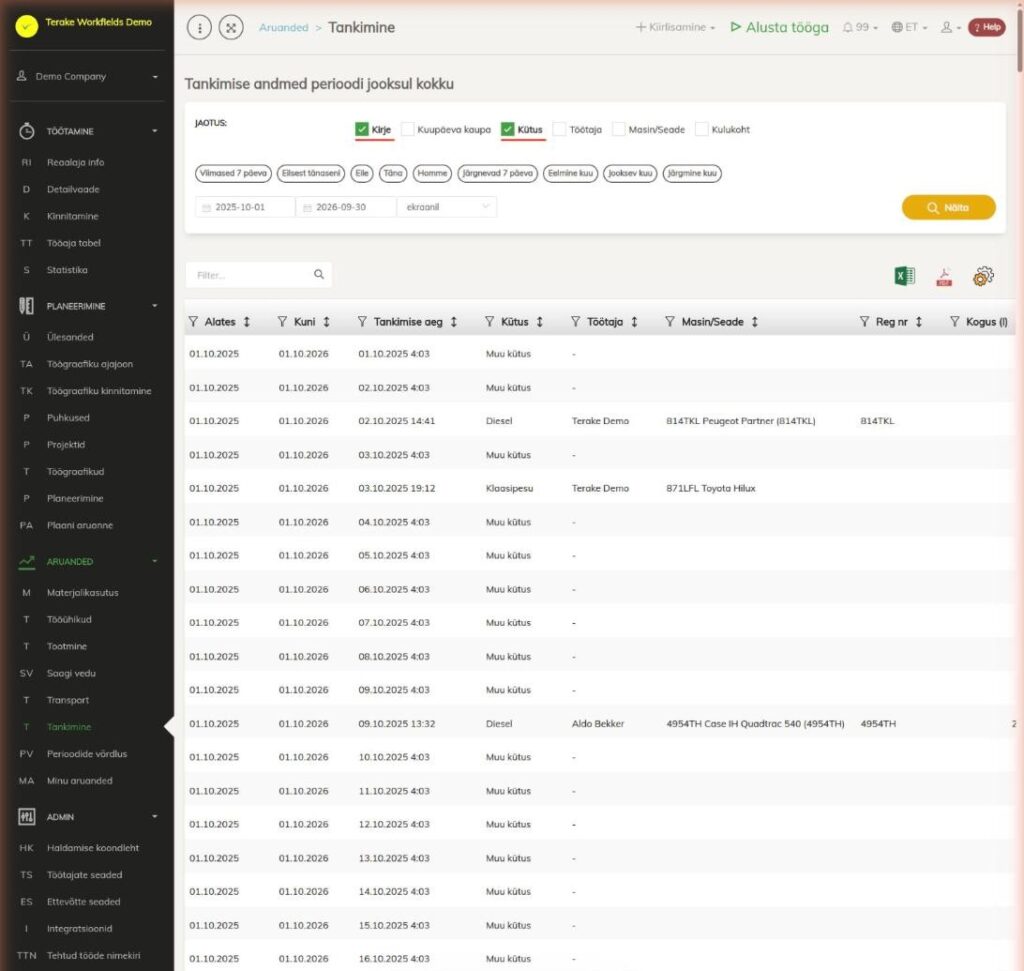
Task: Export the report to Excel
Action: coord(904,276)
